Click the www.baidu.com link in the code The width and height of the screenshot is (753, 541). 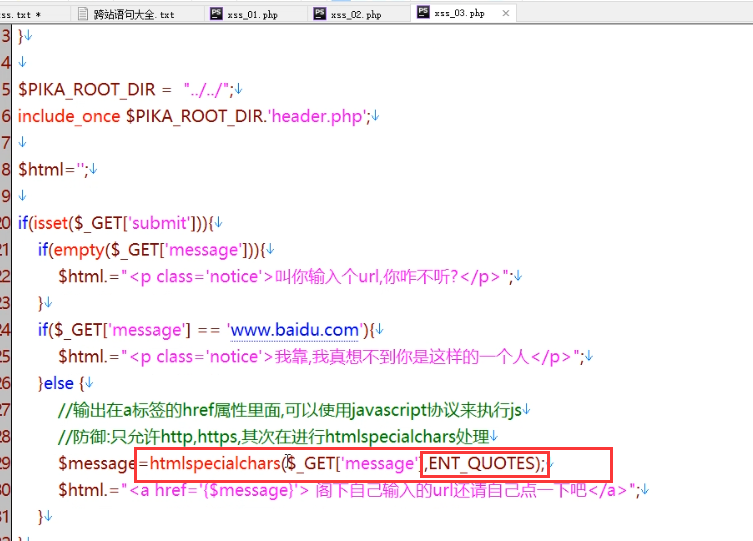tap(294, 329)
